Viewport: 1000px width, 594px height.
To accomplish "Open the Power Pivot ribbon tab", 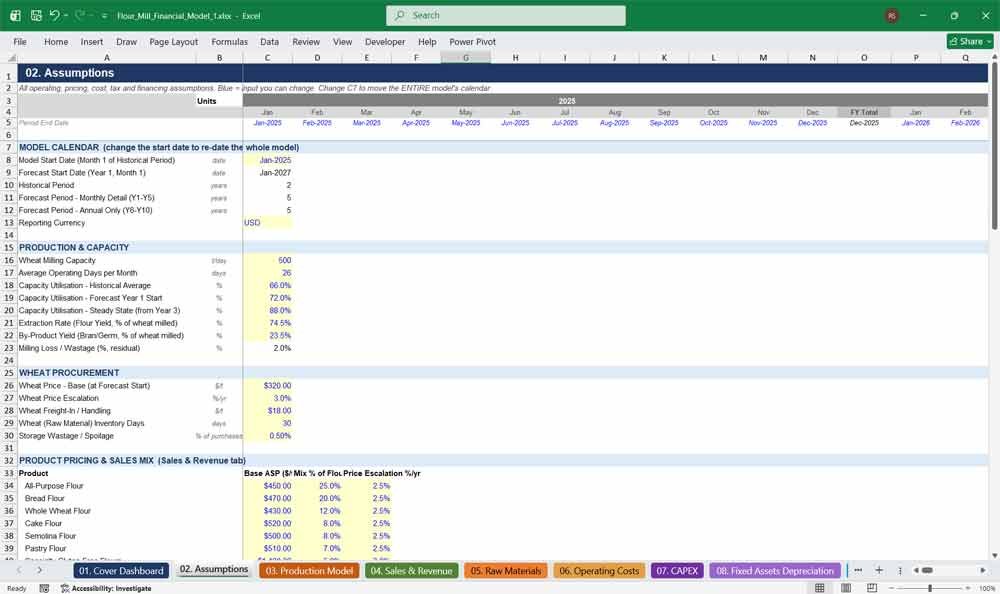I will [x=473, y=41].
